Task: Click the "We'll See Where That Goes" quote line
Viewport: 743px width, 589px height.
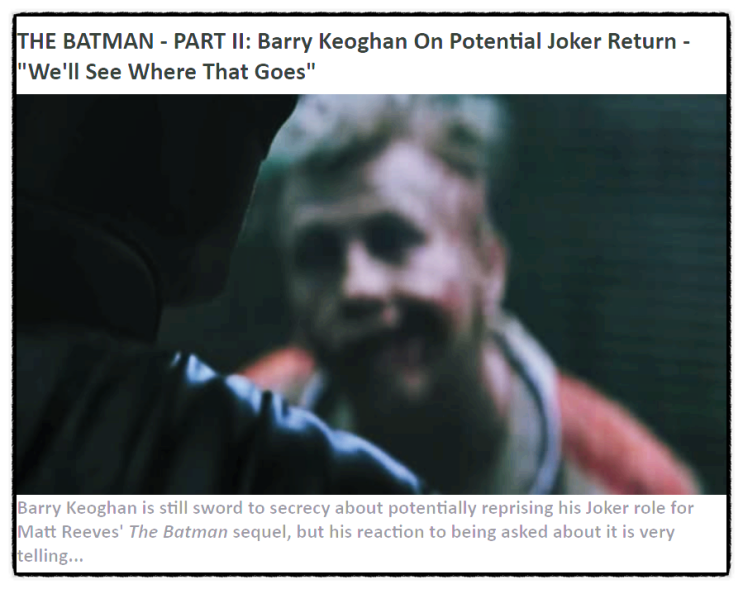Action: click(x=166, y=72)
